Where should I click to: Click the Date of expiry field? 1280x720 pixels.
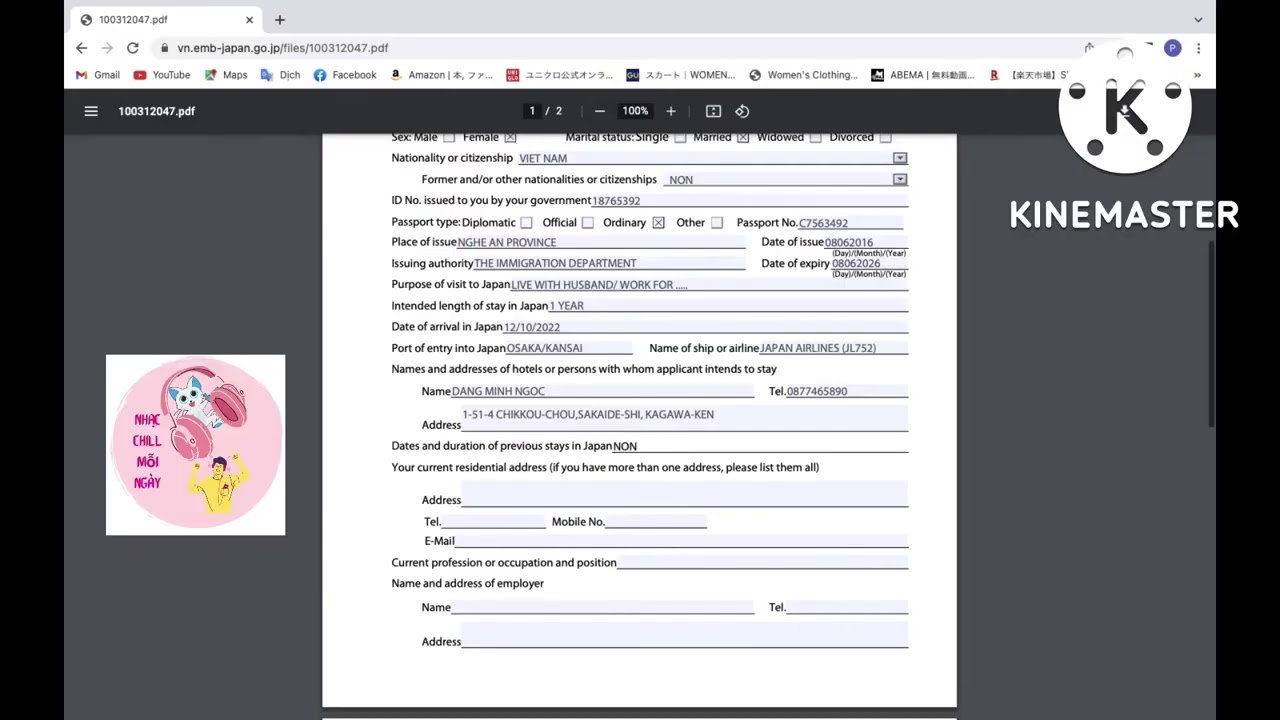[869, 263]
